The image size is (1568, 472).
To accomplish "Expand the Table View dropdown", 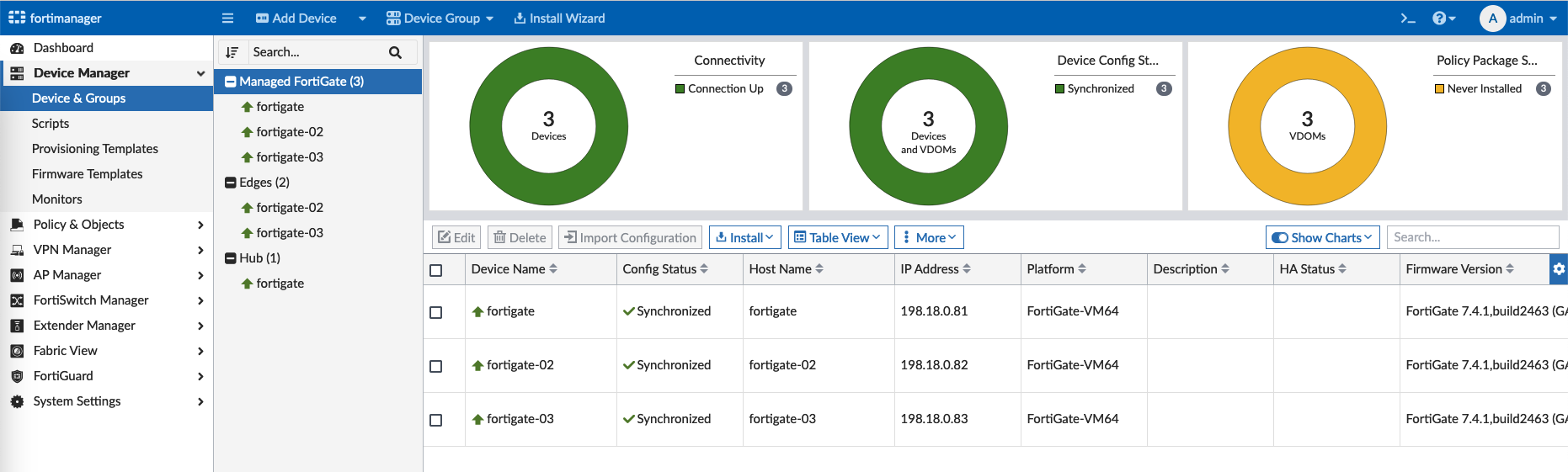I will point(838,238).
